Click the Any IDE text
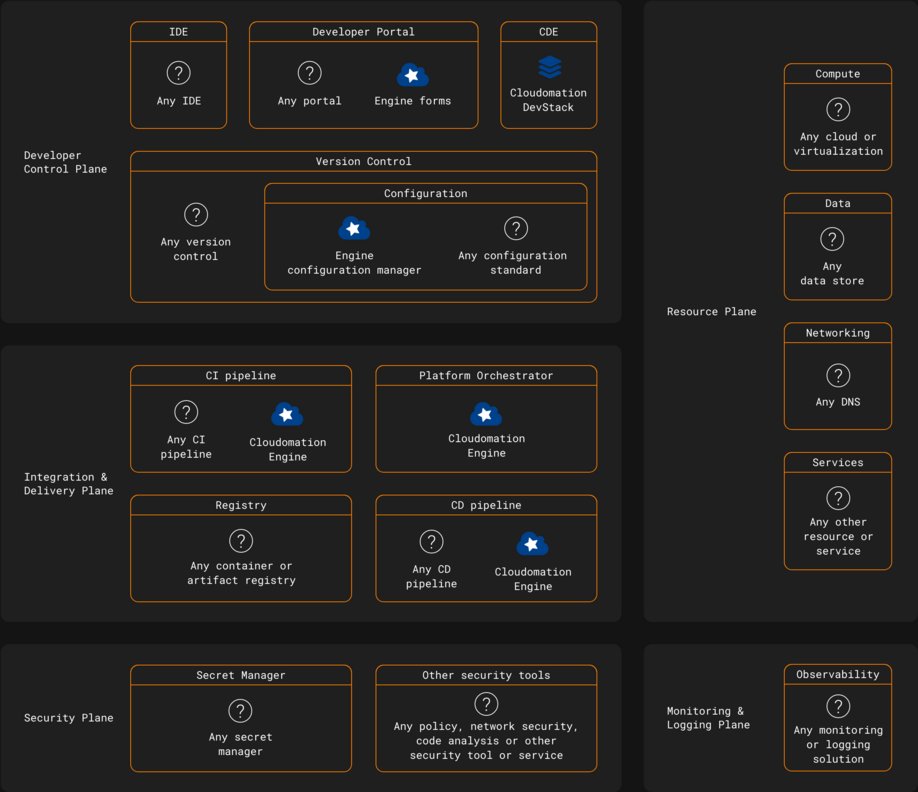 click(179, 101)
